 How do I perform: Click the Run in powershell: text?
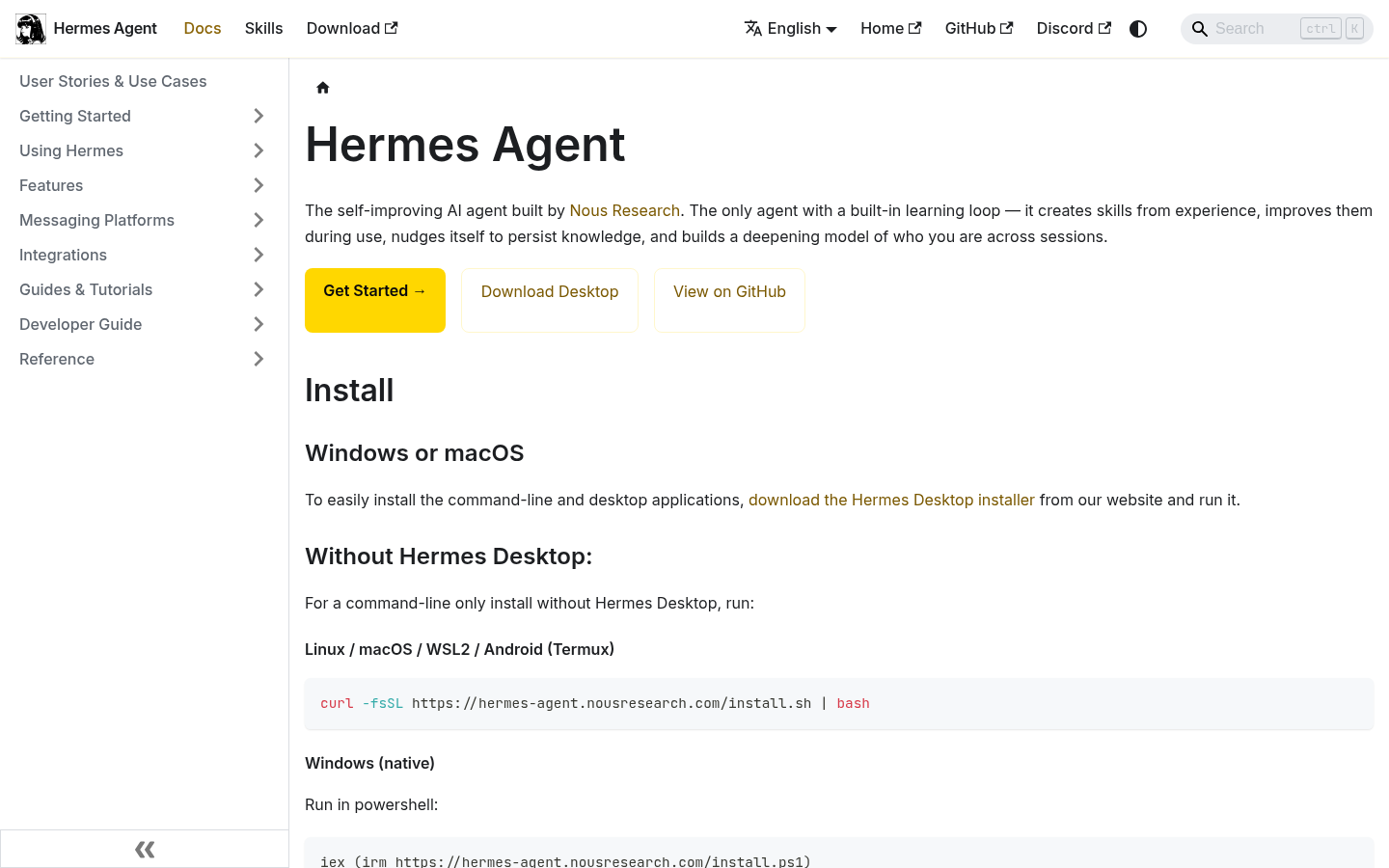pos(371,804)
